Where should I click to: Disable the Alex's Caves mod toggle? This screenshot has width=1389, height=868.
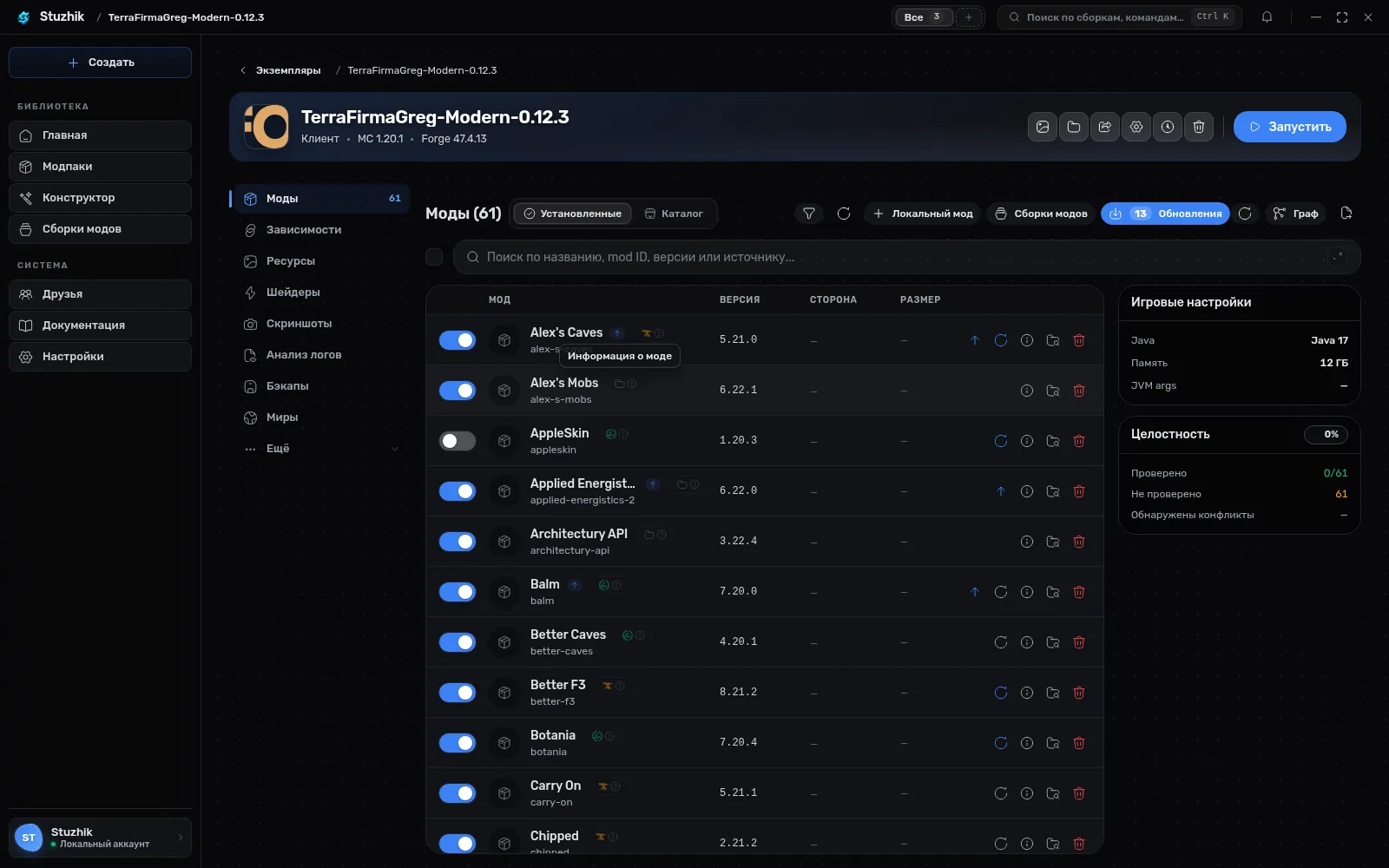458,340
